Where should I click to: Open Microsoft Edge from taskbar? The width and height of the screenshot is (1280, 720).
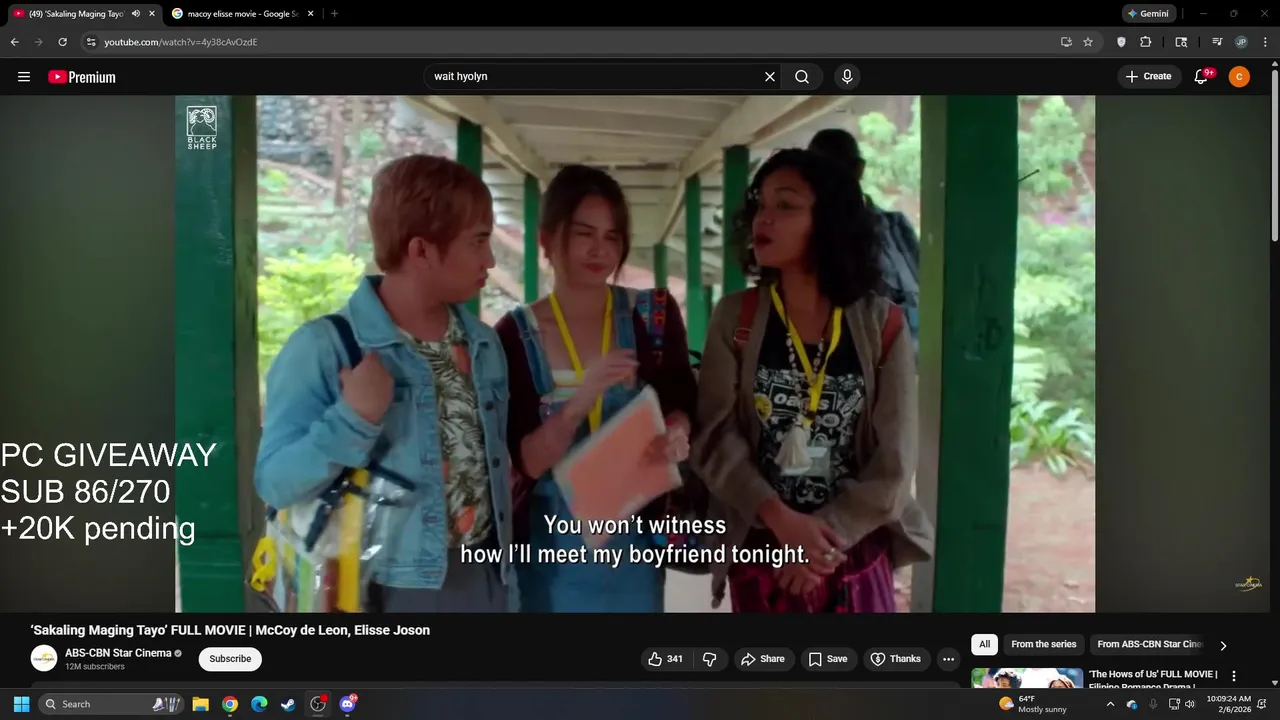pos(259,704)
